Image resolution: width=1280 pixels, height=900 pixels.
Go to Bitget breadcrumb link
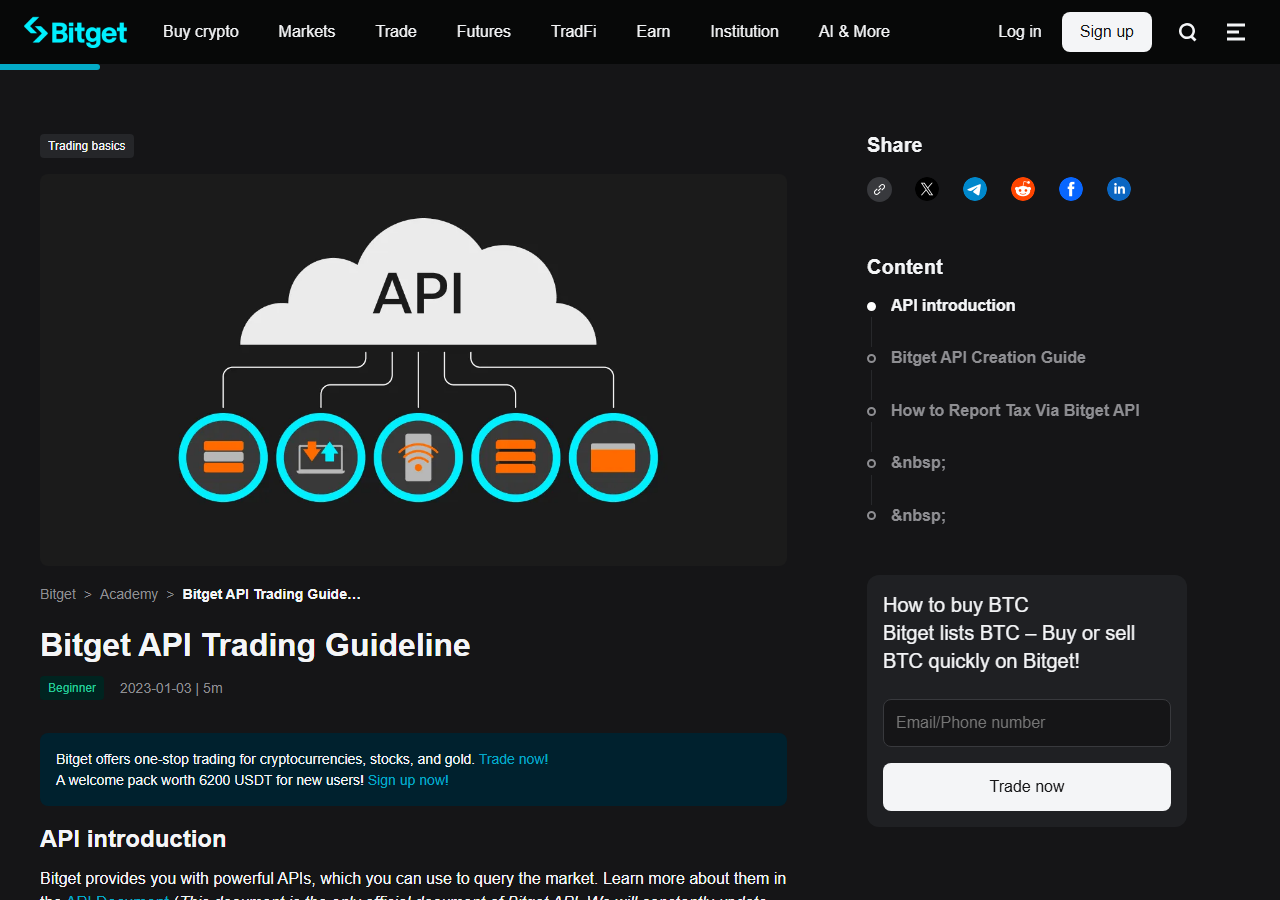tap(58, 594)
